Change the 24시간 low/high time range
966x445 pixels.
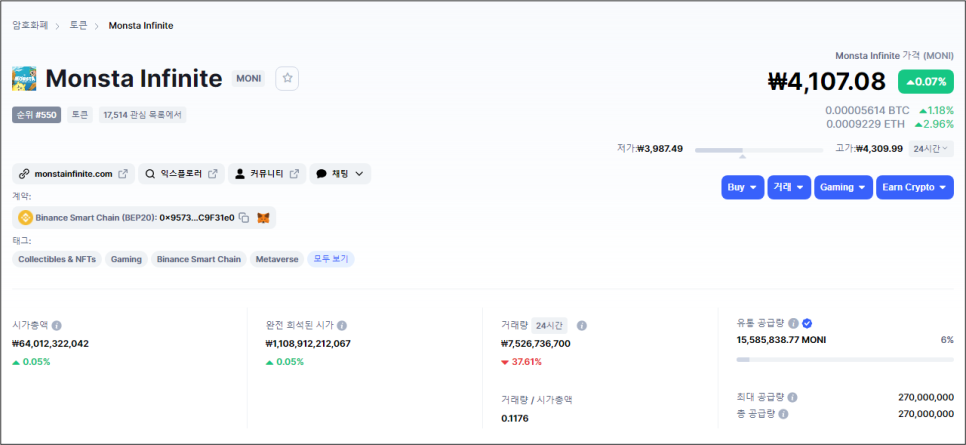coord(931,149)
